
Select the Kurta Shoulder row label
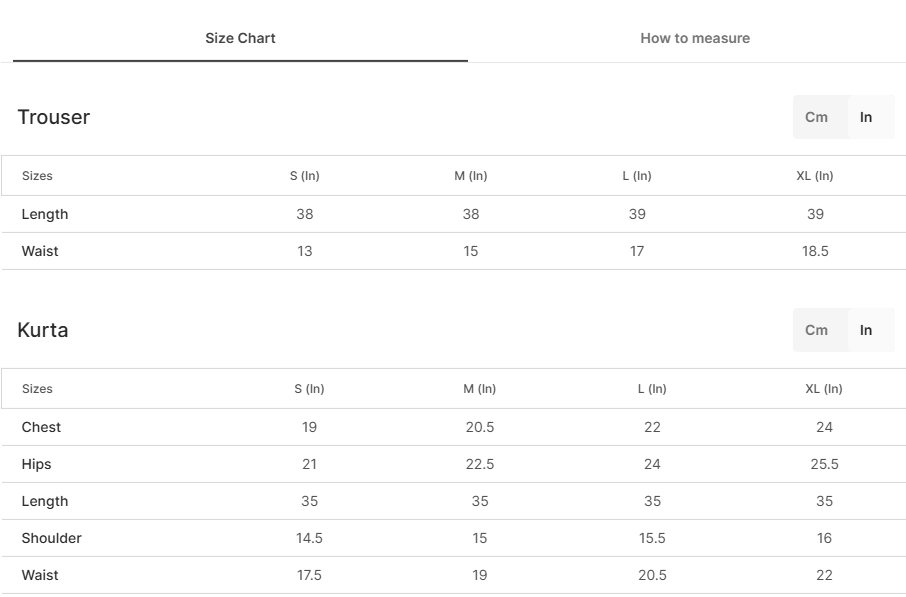pos(51,538)
